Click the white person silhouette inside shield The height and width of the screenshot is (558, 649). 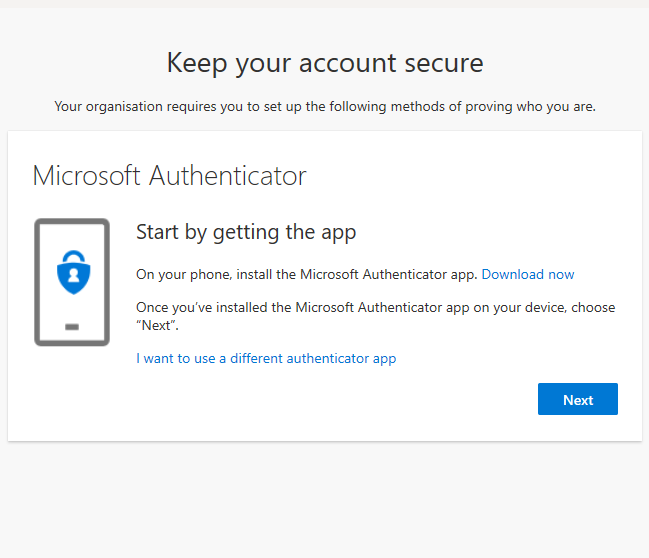(74, 275)
